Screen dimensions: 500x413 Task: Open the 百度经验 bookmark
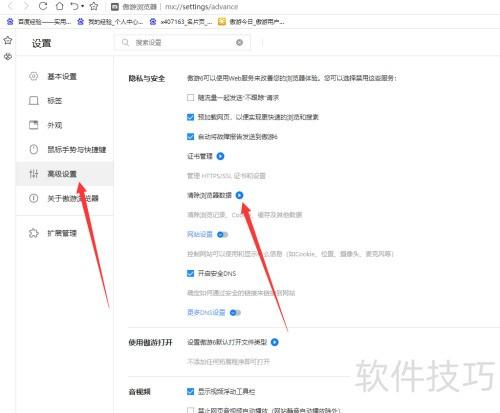(39, 22)
